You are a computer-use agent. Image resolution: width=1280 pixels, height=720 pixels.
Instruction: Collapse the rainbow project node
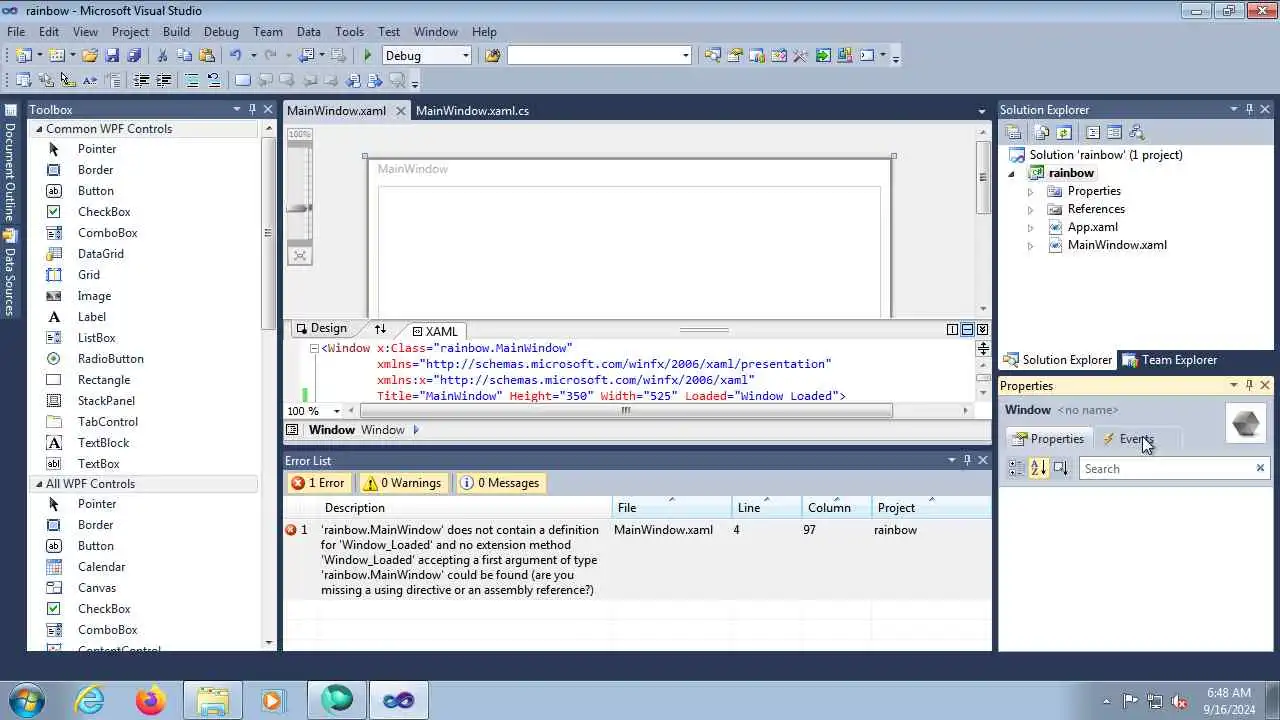[1012, 174]
